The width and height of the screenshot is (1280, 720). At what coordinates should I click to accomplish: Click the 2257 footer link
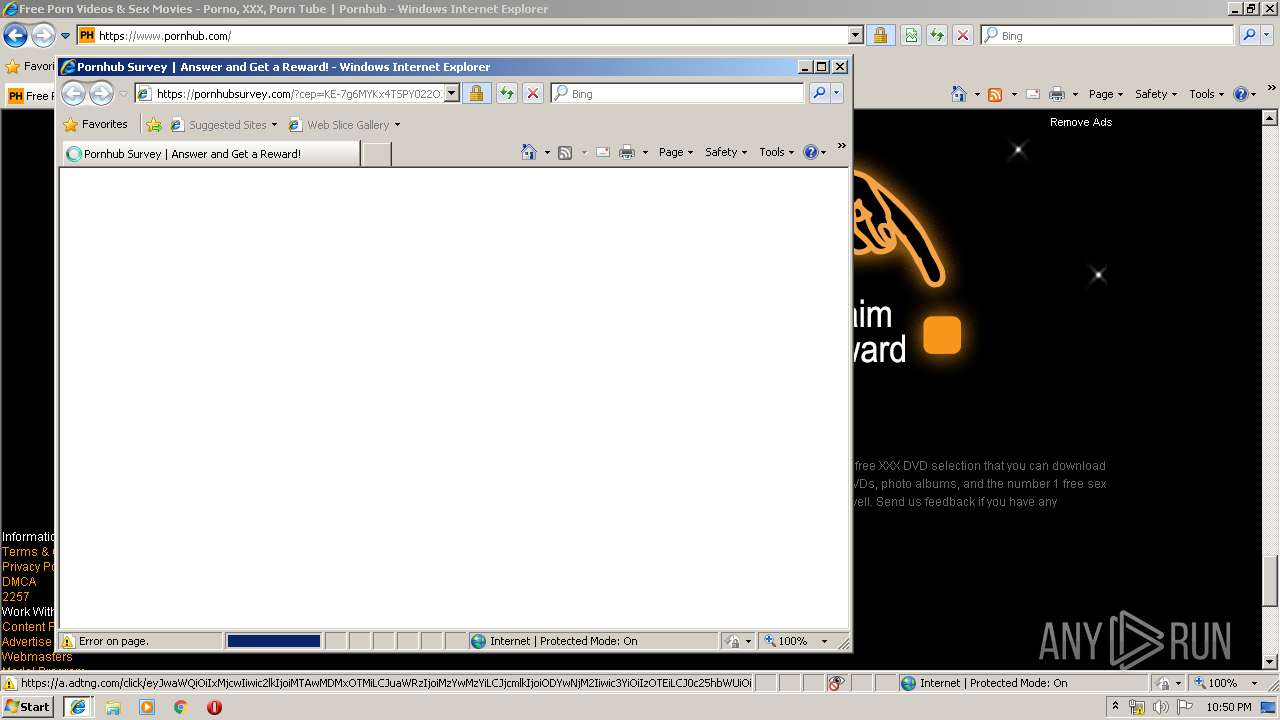pyautogui.click(x=16, y=597)
